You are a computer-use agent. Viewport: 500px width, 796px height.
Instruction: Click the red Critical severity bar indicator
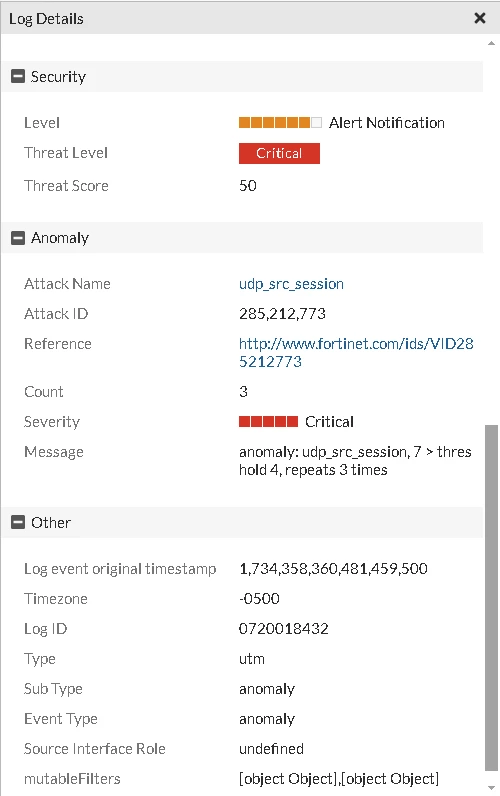pyautogui.click(x=269, y=421)
